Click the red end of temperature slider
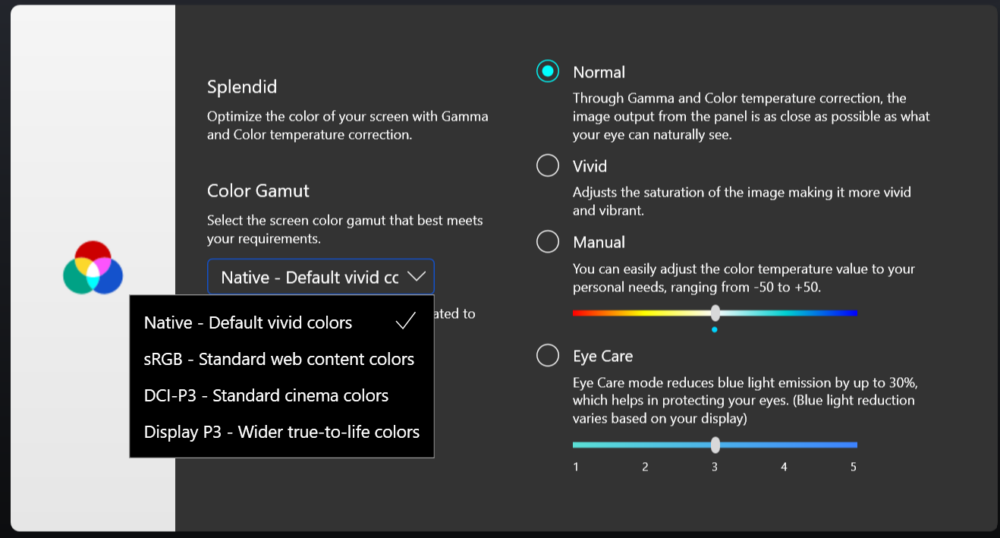 pyautogui.click(x=577, y=313)
